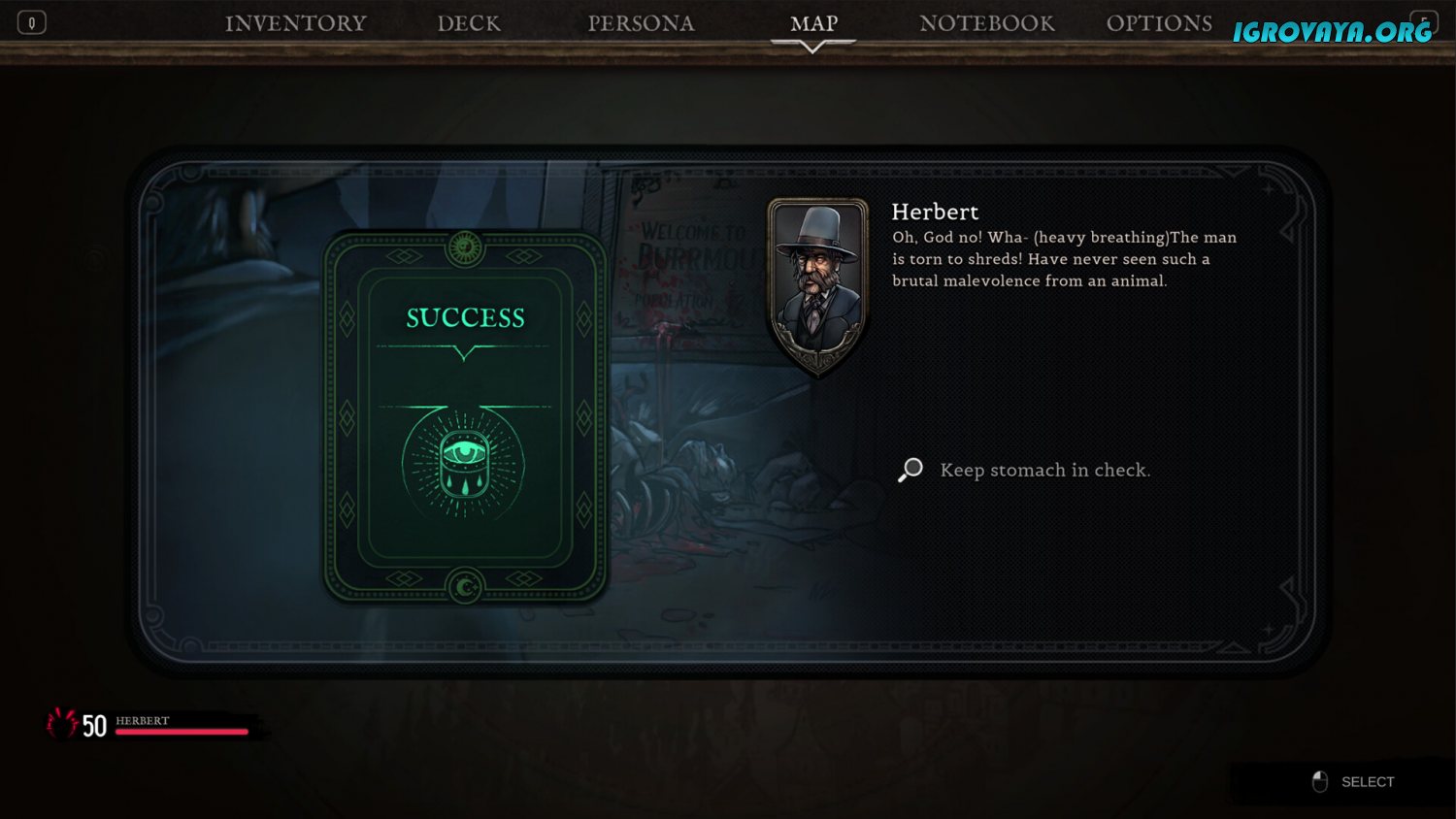
Task: Select the Map tab
Action: pos(813,23)
